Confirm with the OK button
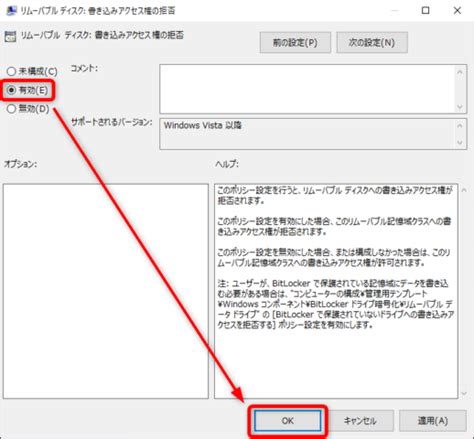The image size is (474, 439). [288, 421]
